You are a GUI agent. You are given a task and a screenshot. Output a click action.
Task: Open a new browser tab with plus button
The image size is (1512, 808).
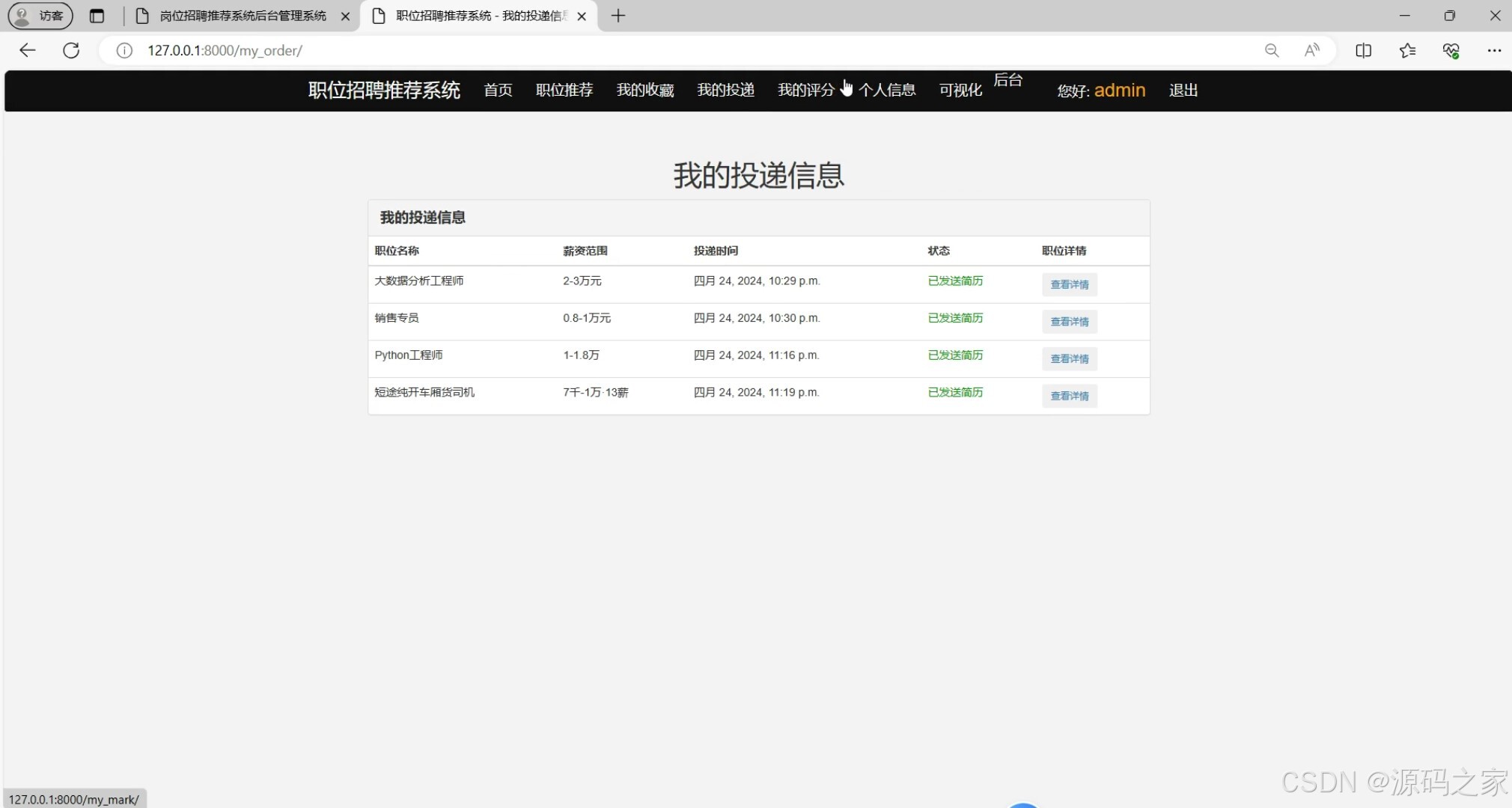tap(617, 16)
